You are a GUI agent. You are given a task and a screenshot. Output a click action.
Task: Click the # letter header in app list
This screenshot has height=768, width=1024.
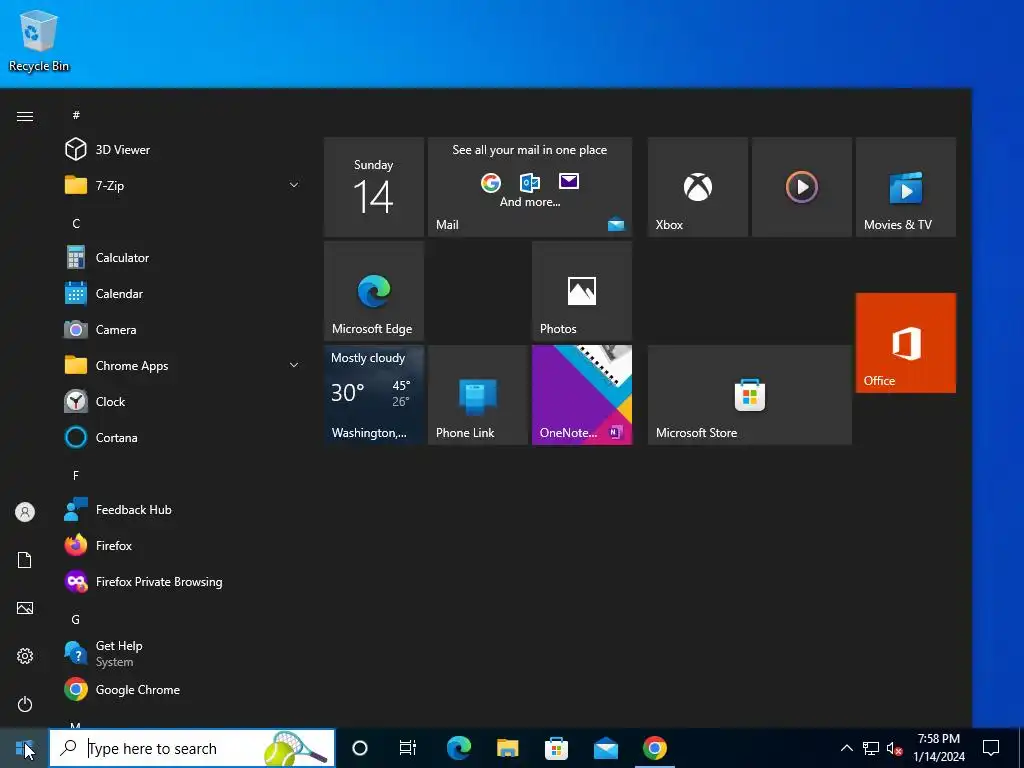[x=76, y=115]
